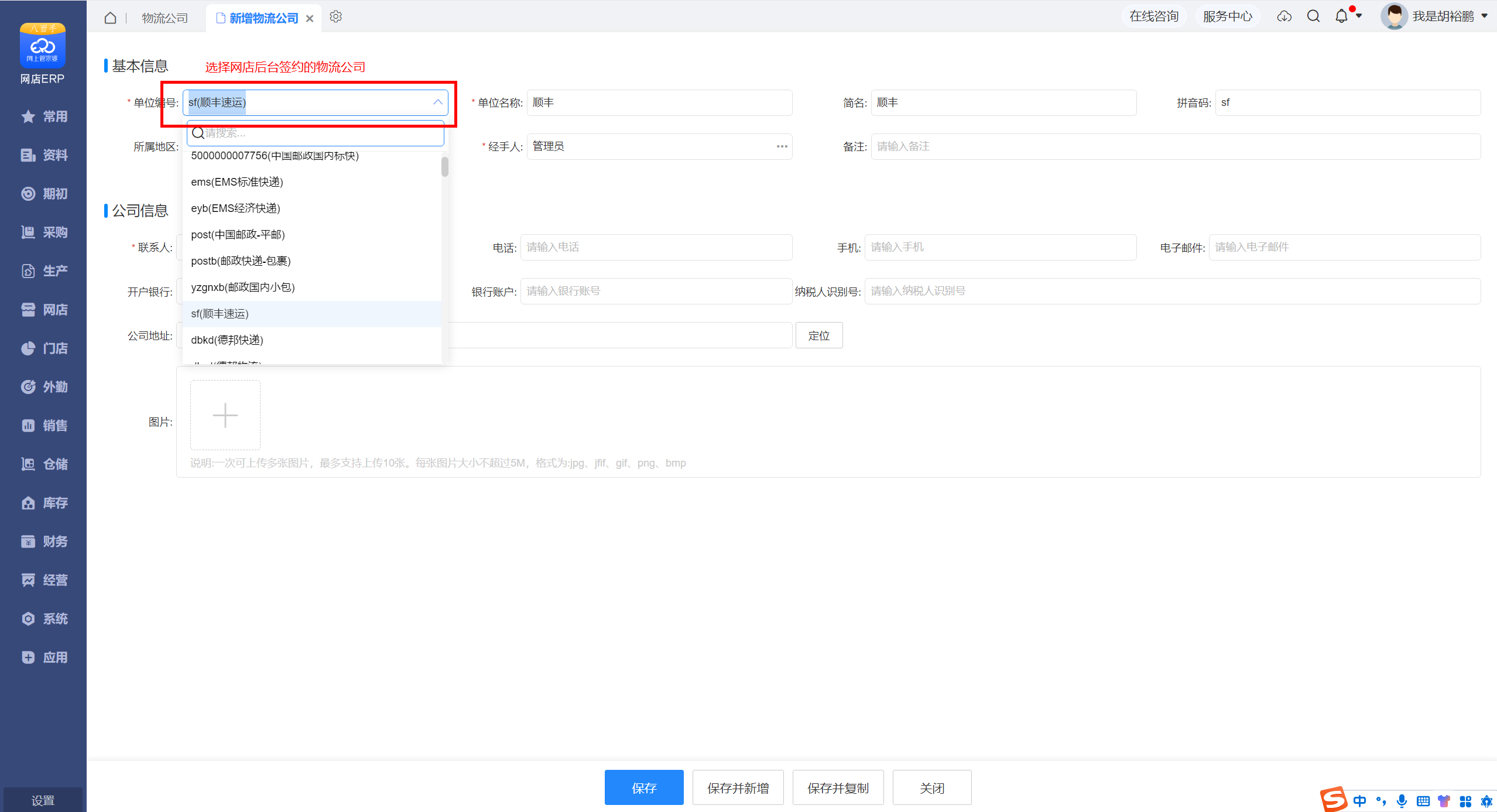Close the 新增物流公司 tab
Screen dimensions: 1497x812
pos(310,19)
